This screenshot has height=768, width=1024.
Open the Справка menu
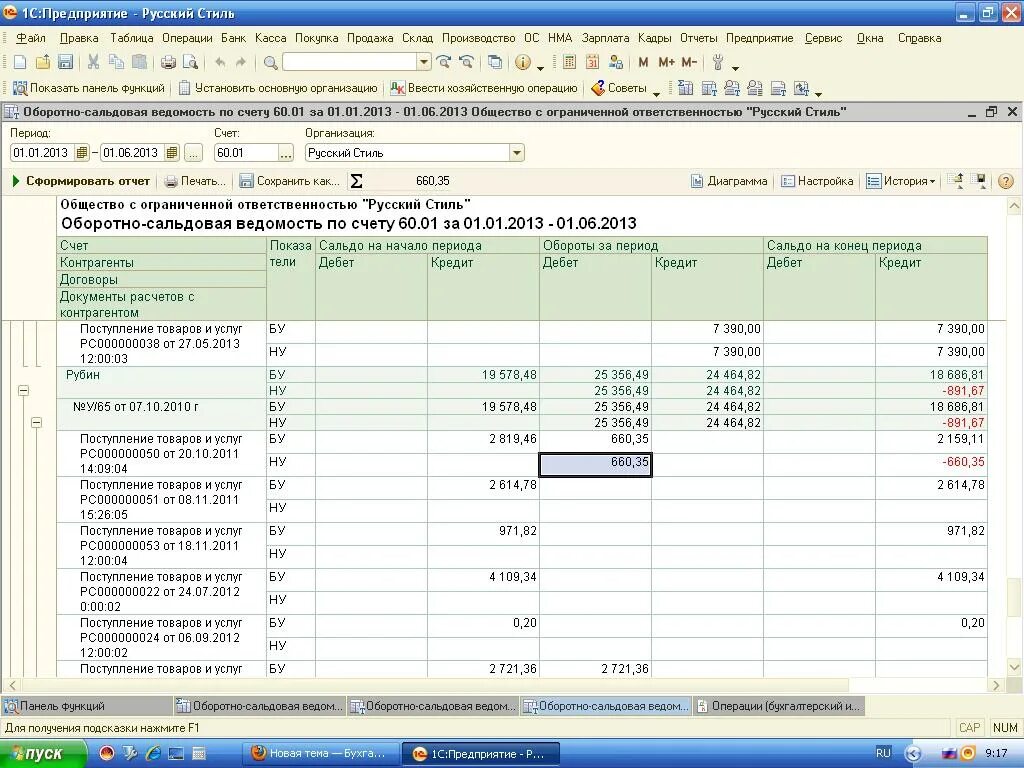(920, 38)
